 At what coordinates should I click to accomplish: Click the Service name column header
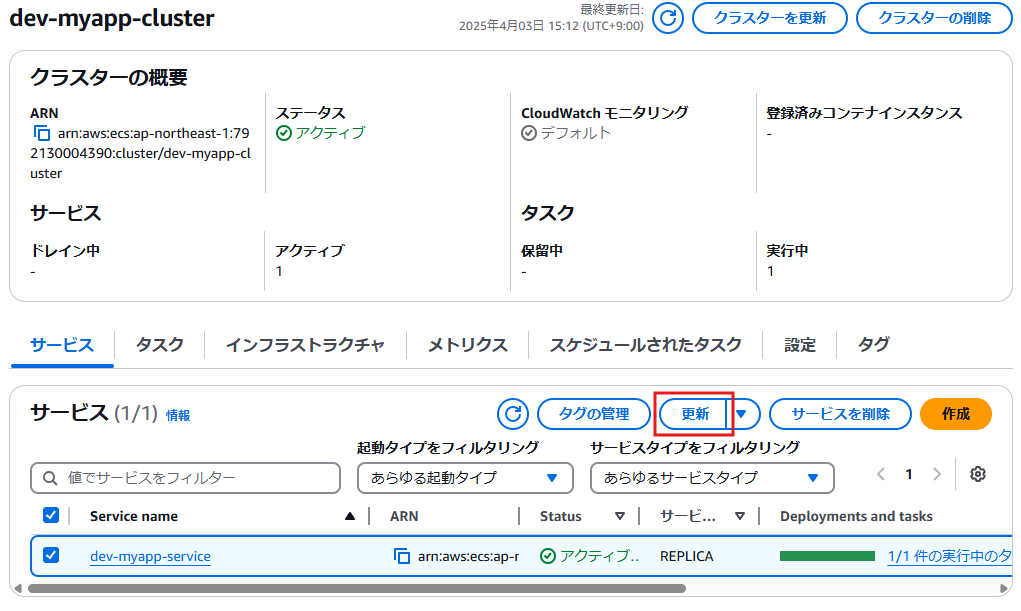pos(133,516)
